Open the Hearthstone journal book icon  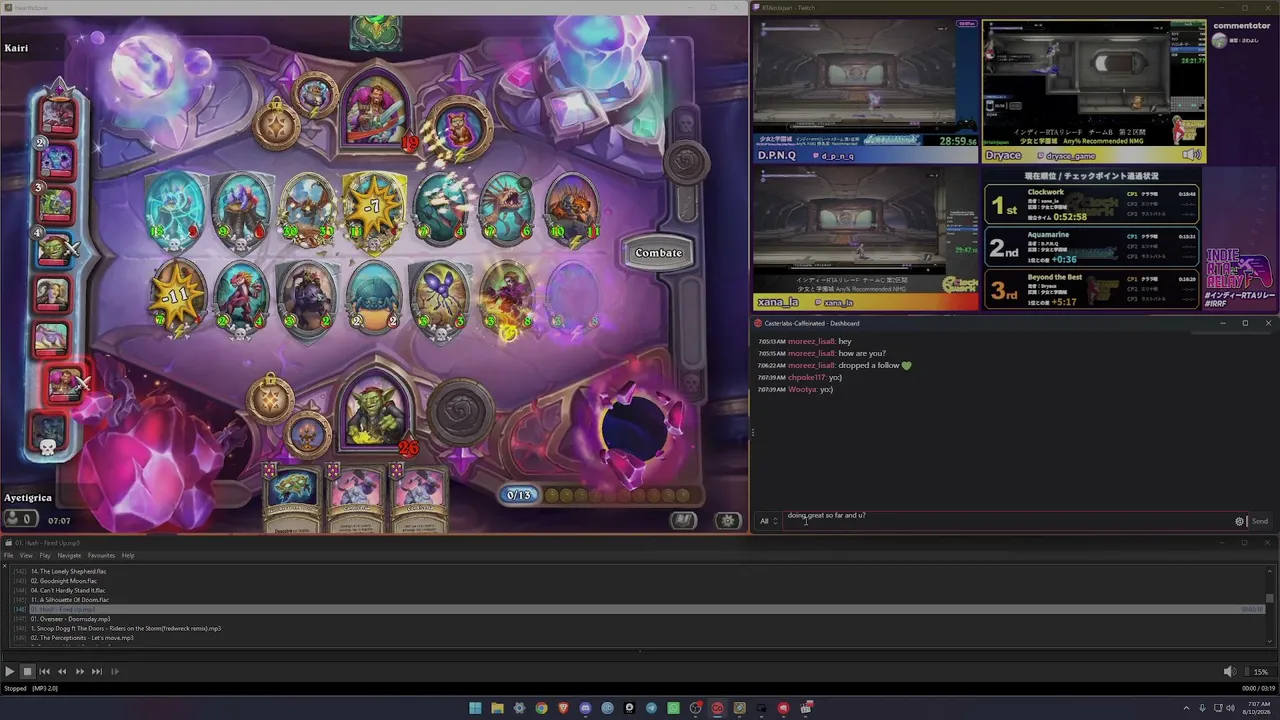coord(683,520)
